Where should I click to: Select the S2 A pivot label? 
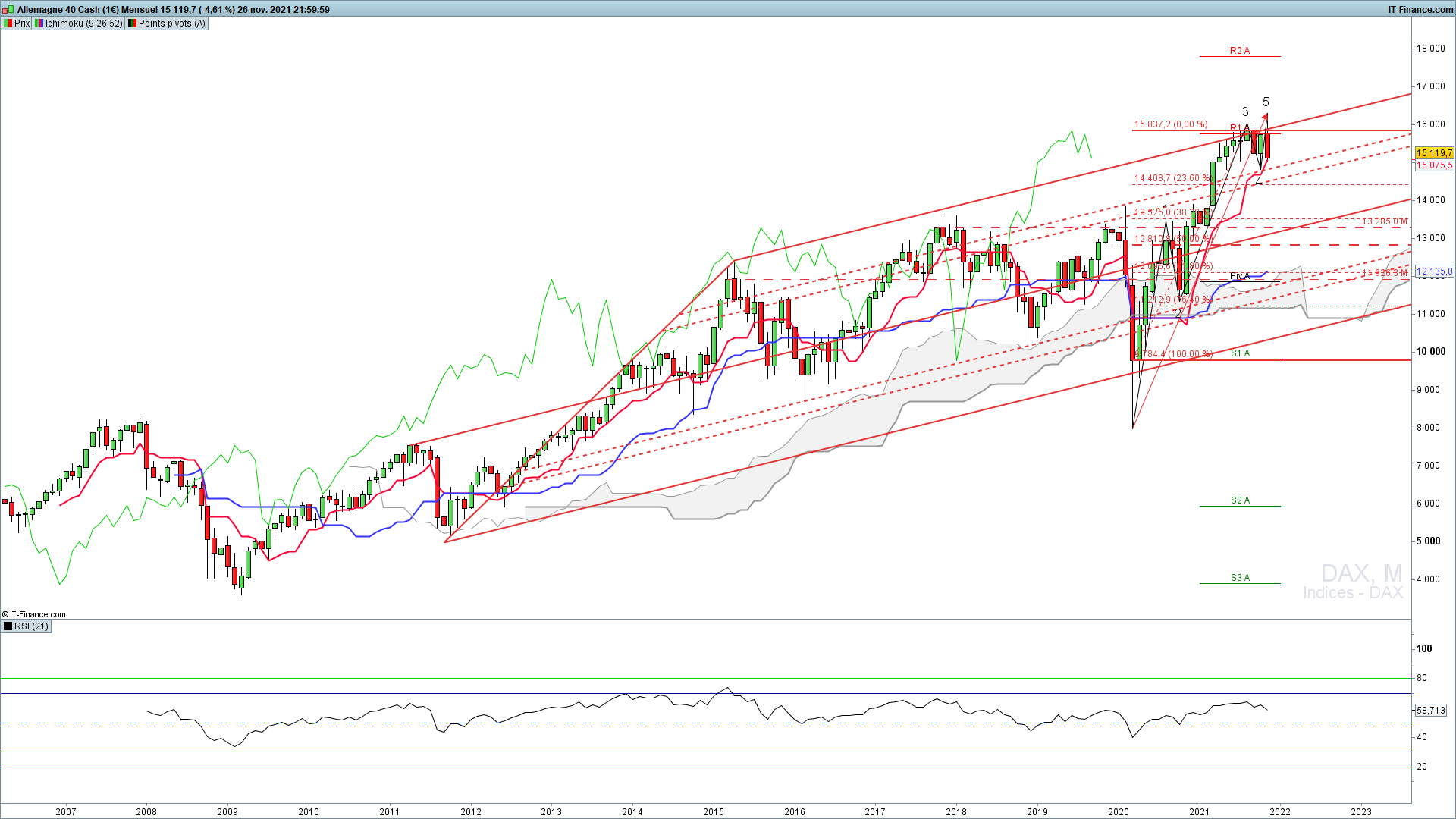click(x=1240, y=500)
